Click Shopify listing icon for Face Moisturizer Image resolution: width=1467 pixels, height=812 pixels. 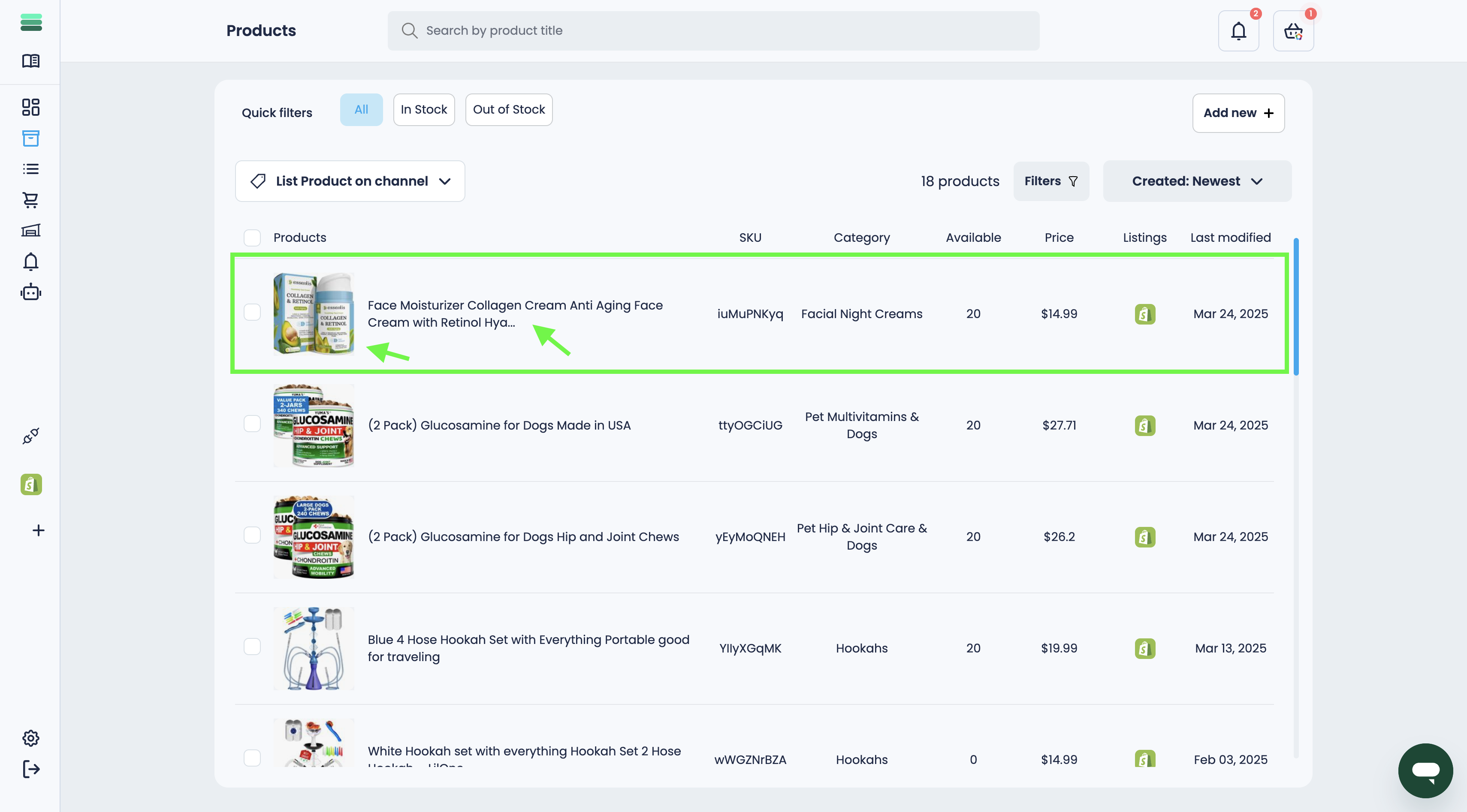(1145, 314)
